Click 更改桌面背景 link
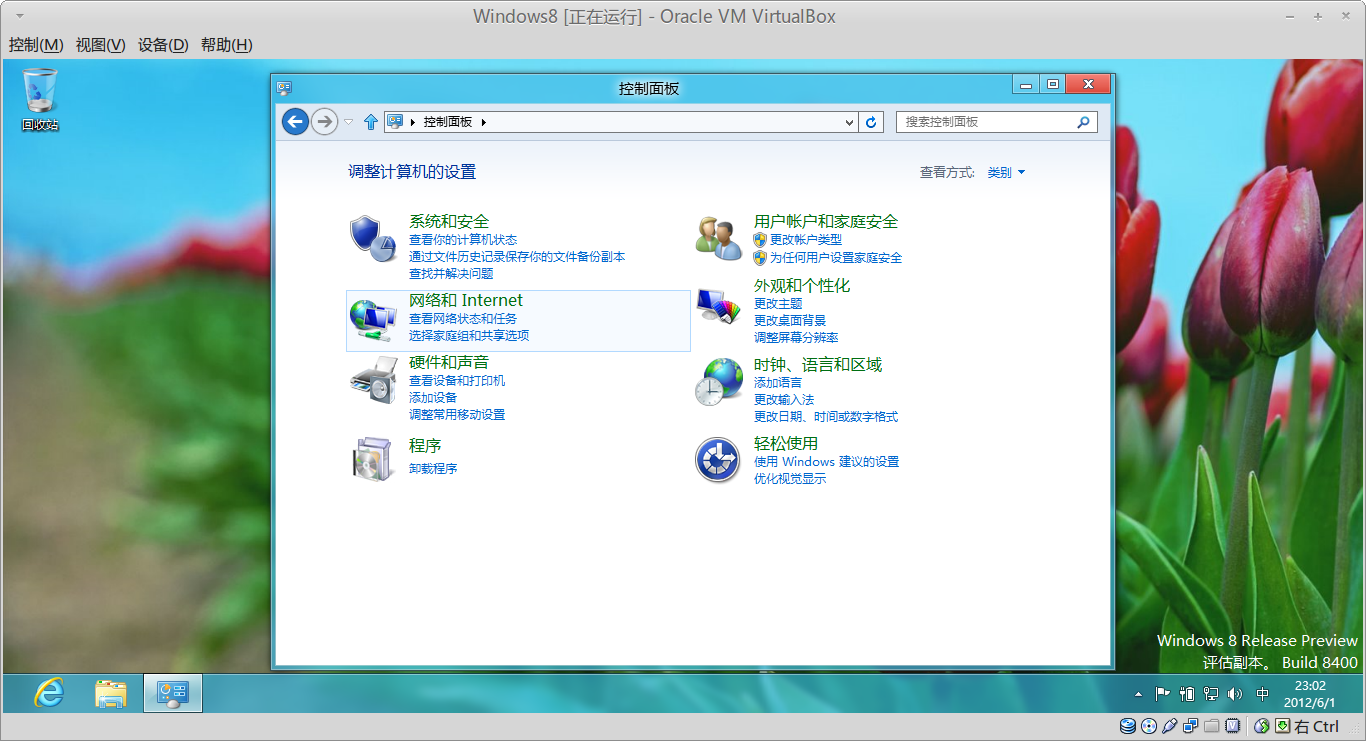The height and width of the screenshot is (741, 1366). 790,321
